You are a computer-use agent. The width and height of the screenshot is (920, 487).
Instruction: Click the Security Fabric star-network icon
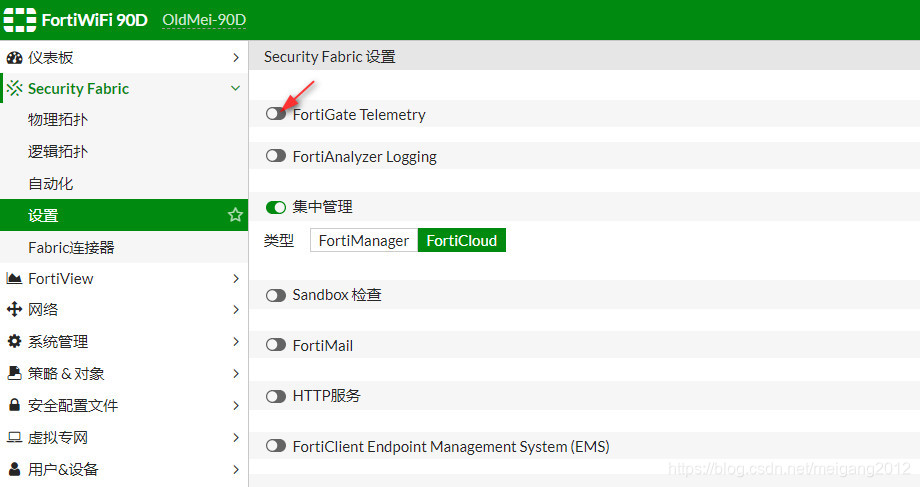tap(15, 89)
